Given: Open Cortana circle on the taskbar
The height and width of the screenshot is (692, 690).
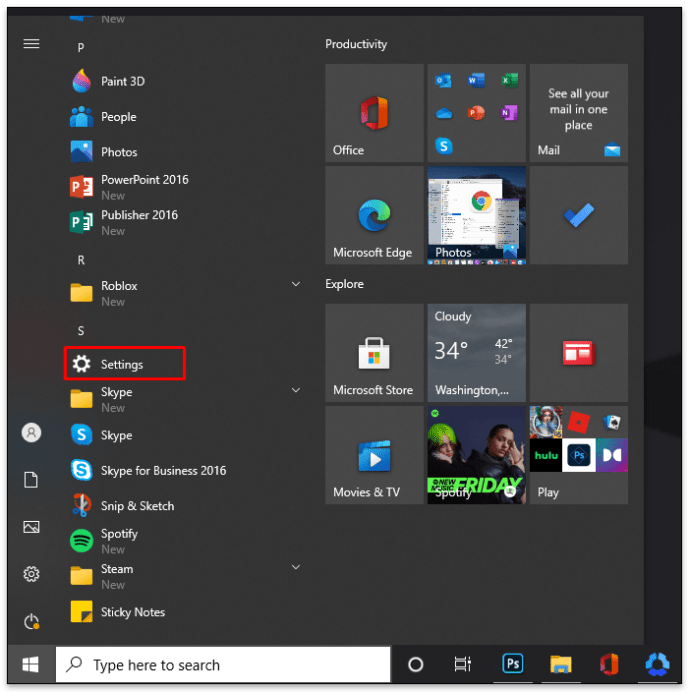Looking at the screenshot, I should [415, 664].
